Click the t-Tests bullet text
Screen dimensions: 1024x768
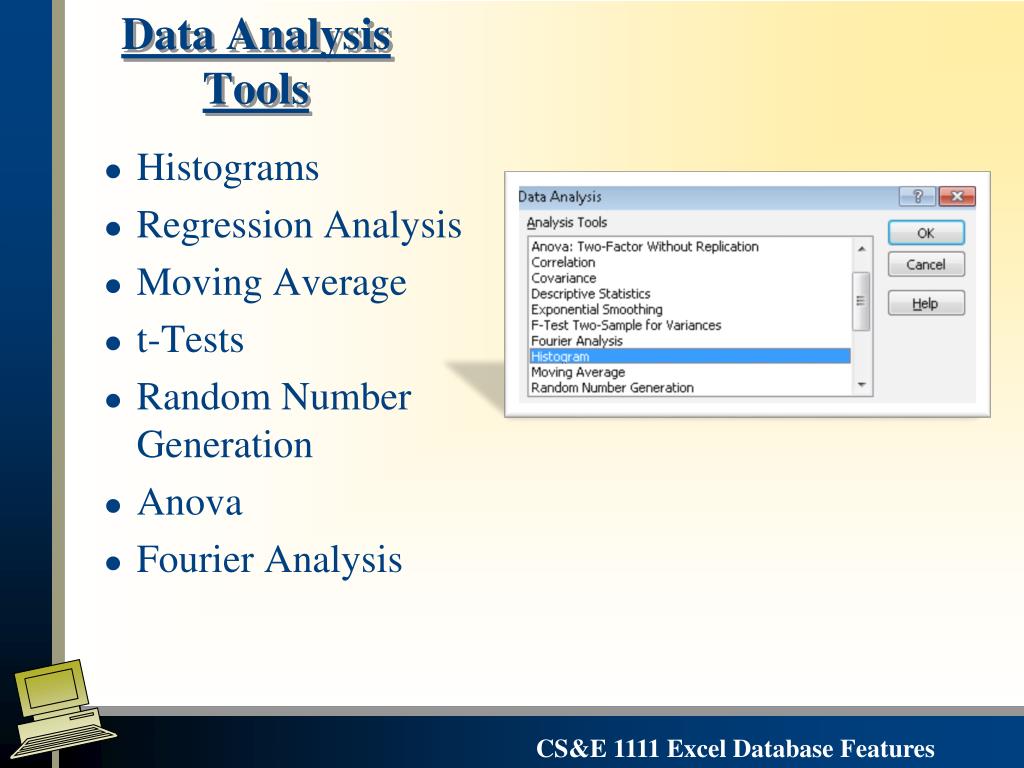(190, 340)
